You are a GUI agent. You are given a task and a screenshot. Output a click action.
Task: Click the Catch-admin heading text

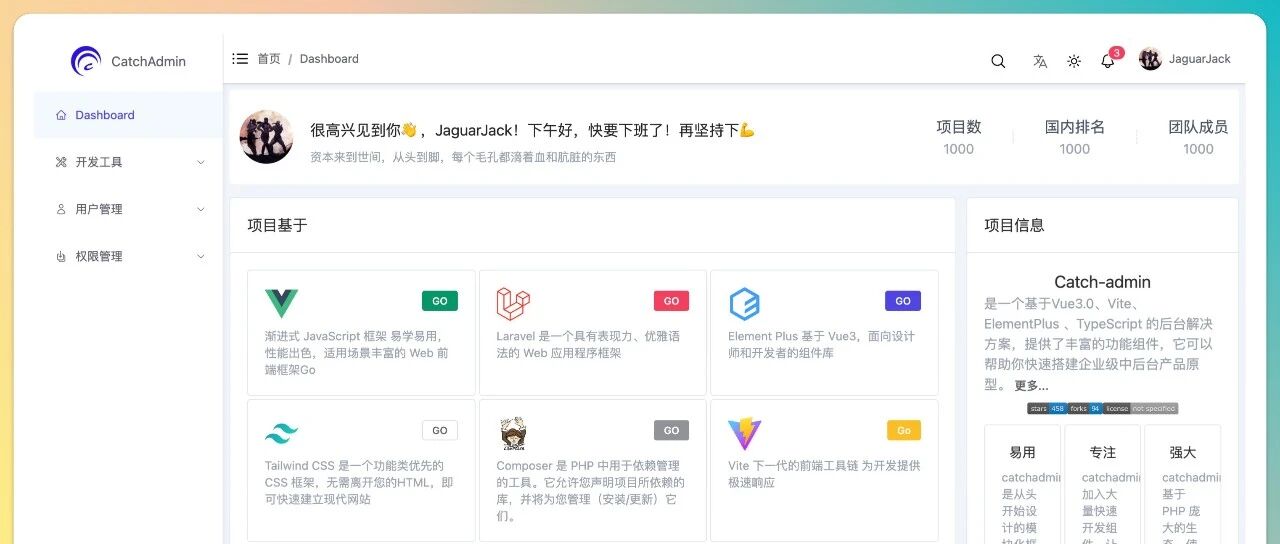1102,282
